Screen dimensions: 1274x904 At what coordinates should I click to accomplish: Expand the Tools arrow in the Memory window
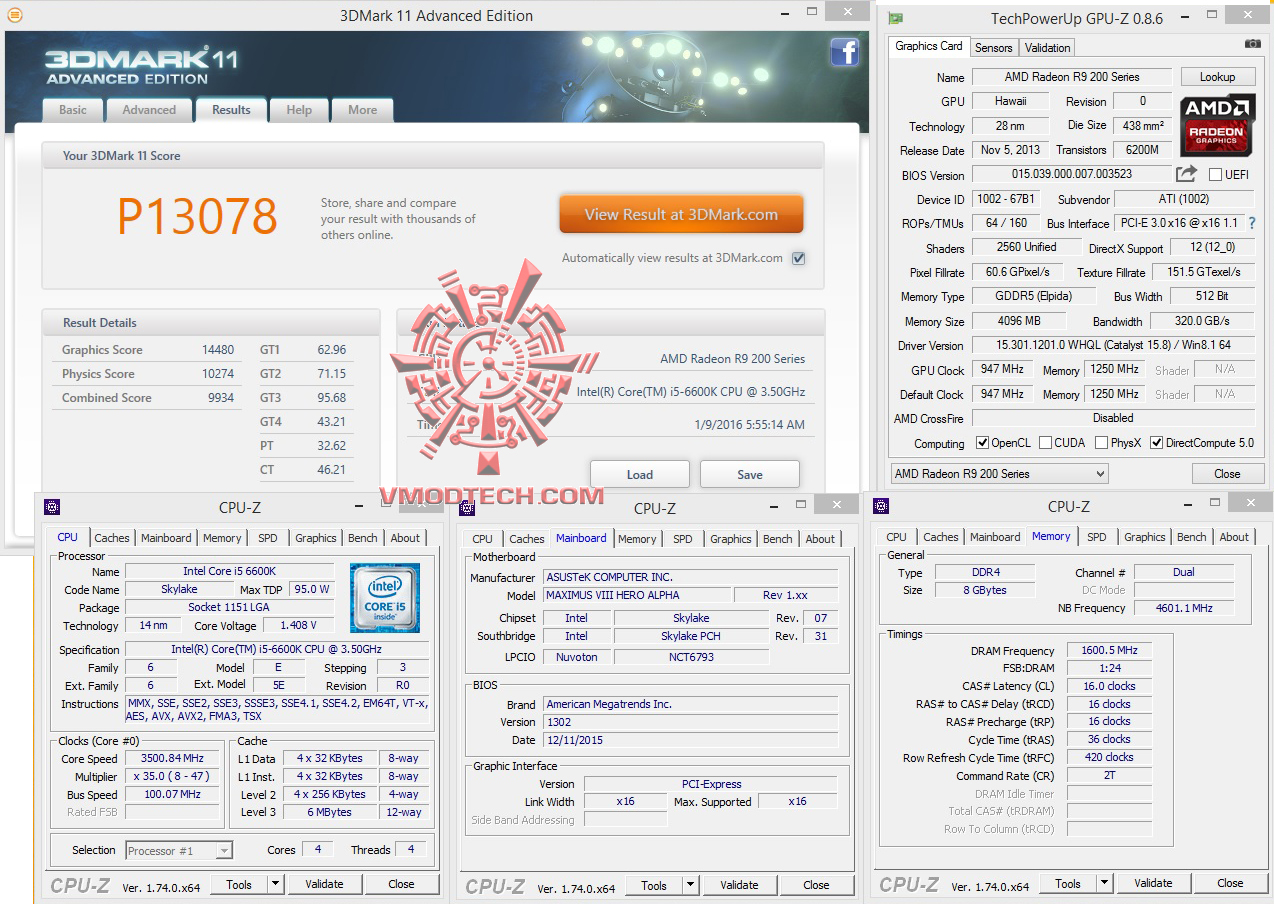tap(1104, 883)
